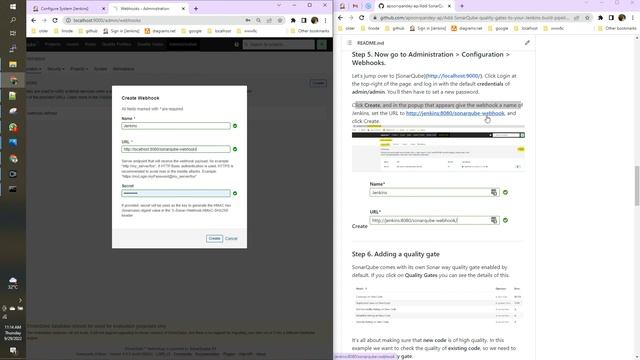The width and height of the screenshot is (640, 360).
Task: Open a new tab in left Chrome window
Action: [196, 9]
